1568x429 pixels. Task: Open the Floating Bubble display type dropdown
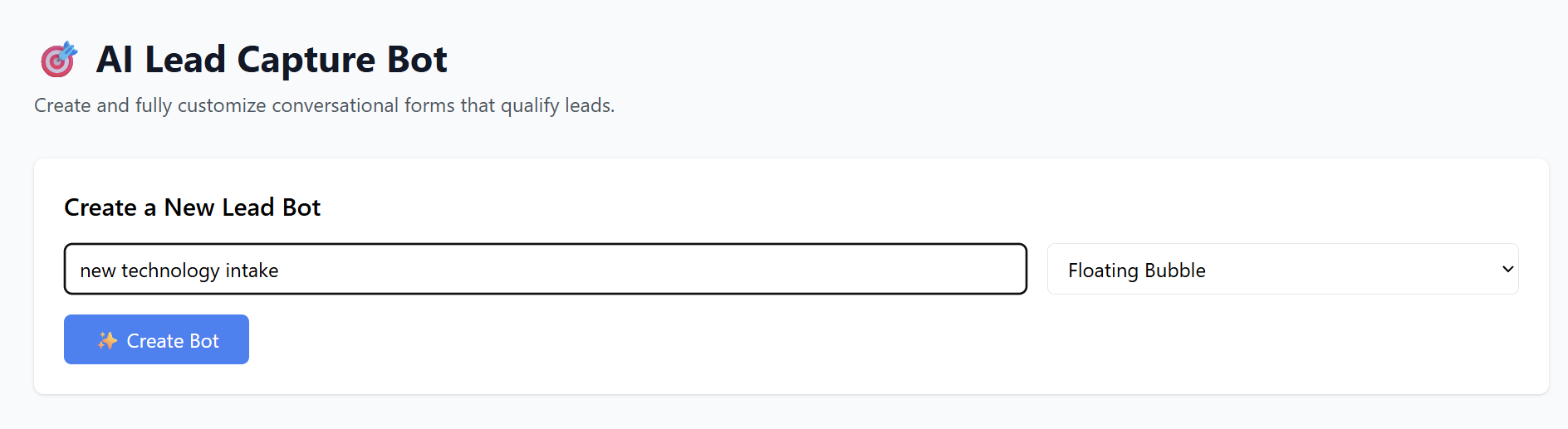coord(1281,269)
